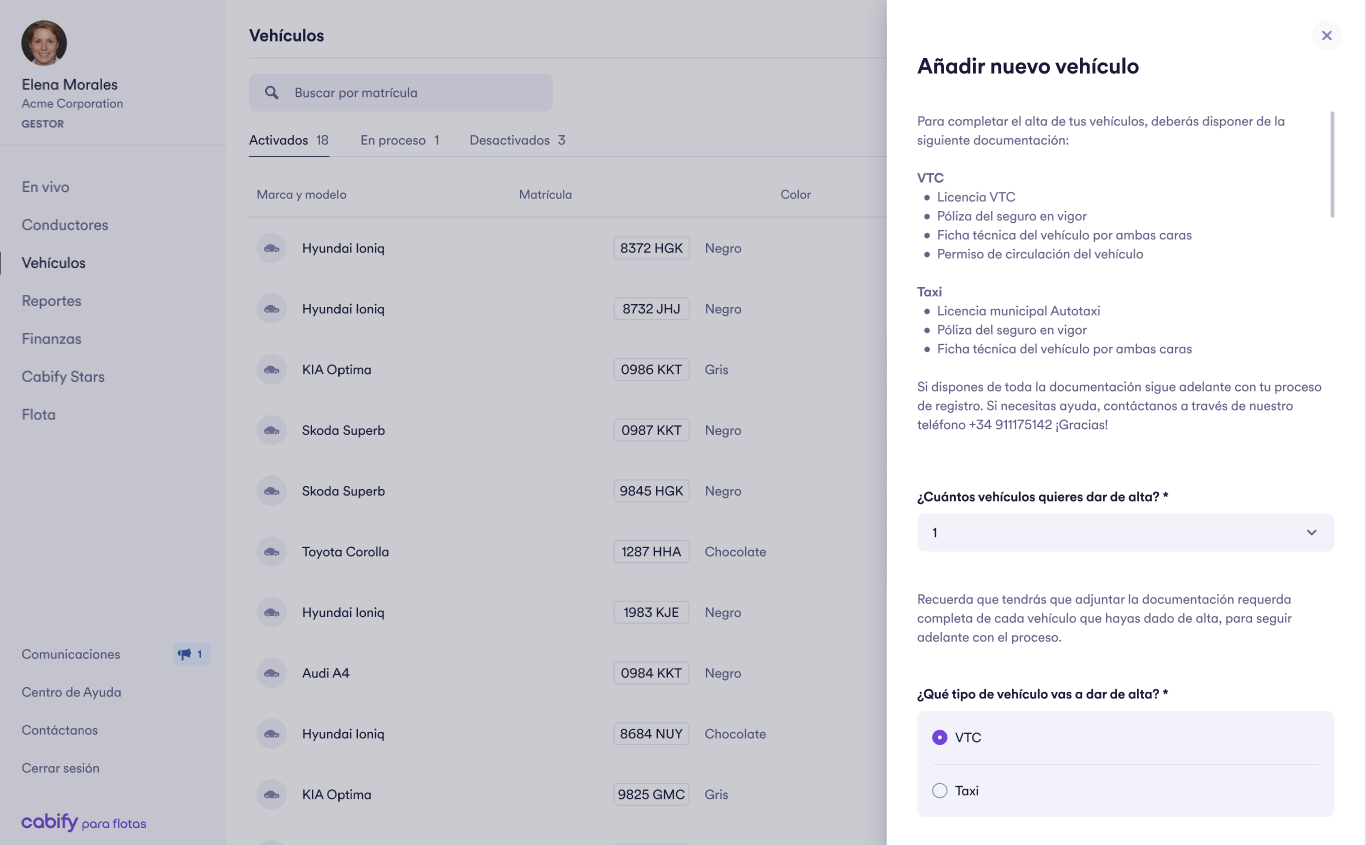Click the Cabify para flotas logo
Viewport: 1366px width, 845px height.
point(84,823)
